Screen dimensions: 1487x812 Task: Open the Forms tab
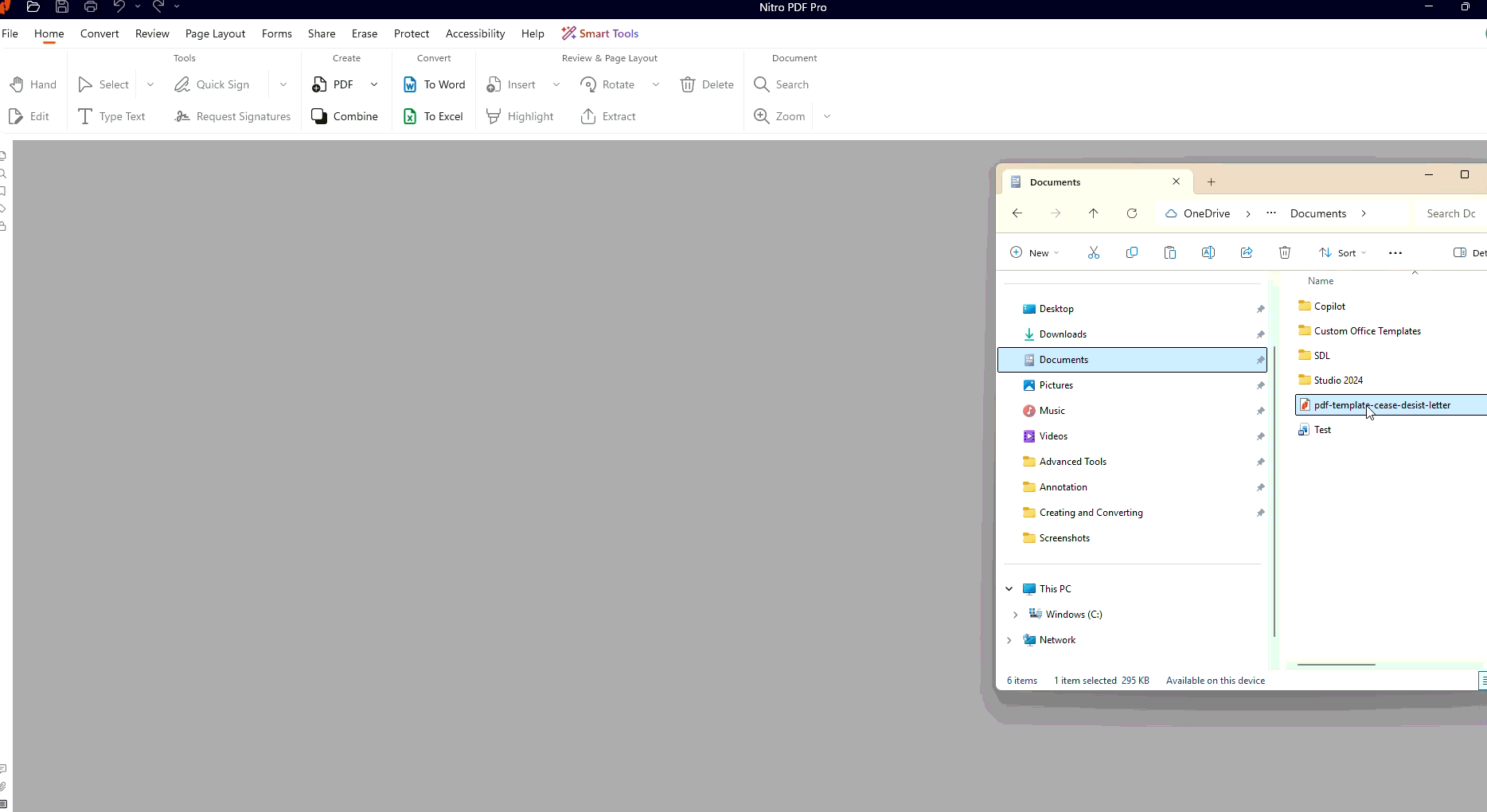[277, 33]
